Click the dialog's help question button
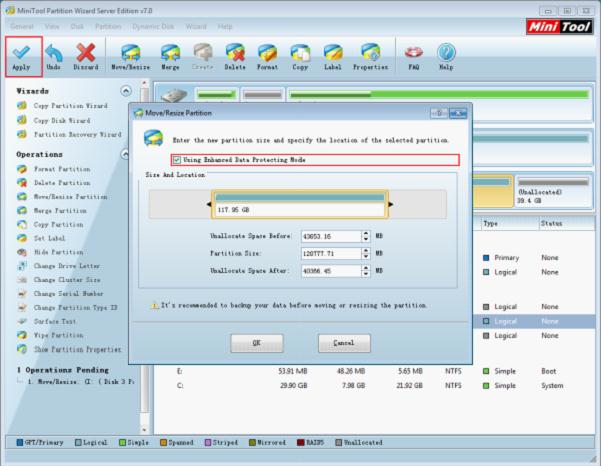This screenshot has width=602, height=466. (440, 113)
